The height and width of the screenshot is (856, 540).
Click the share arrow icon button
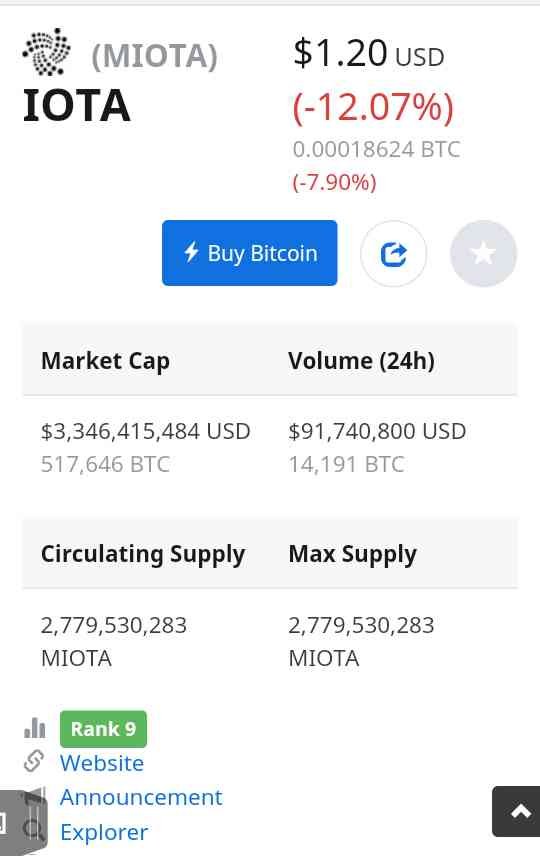click(x=393, y=253)
